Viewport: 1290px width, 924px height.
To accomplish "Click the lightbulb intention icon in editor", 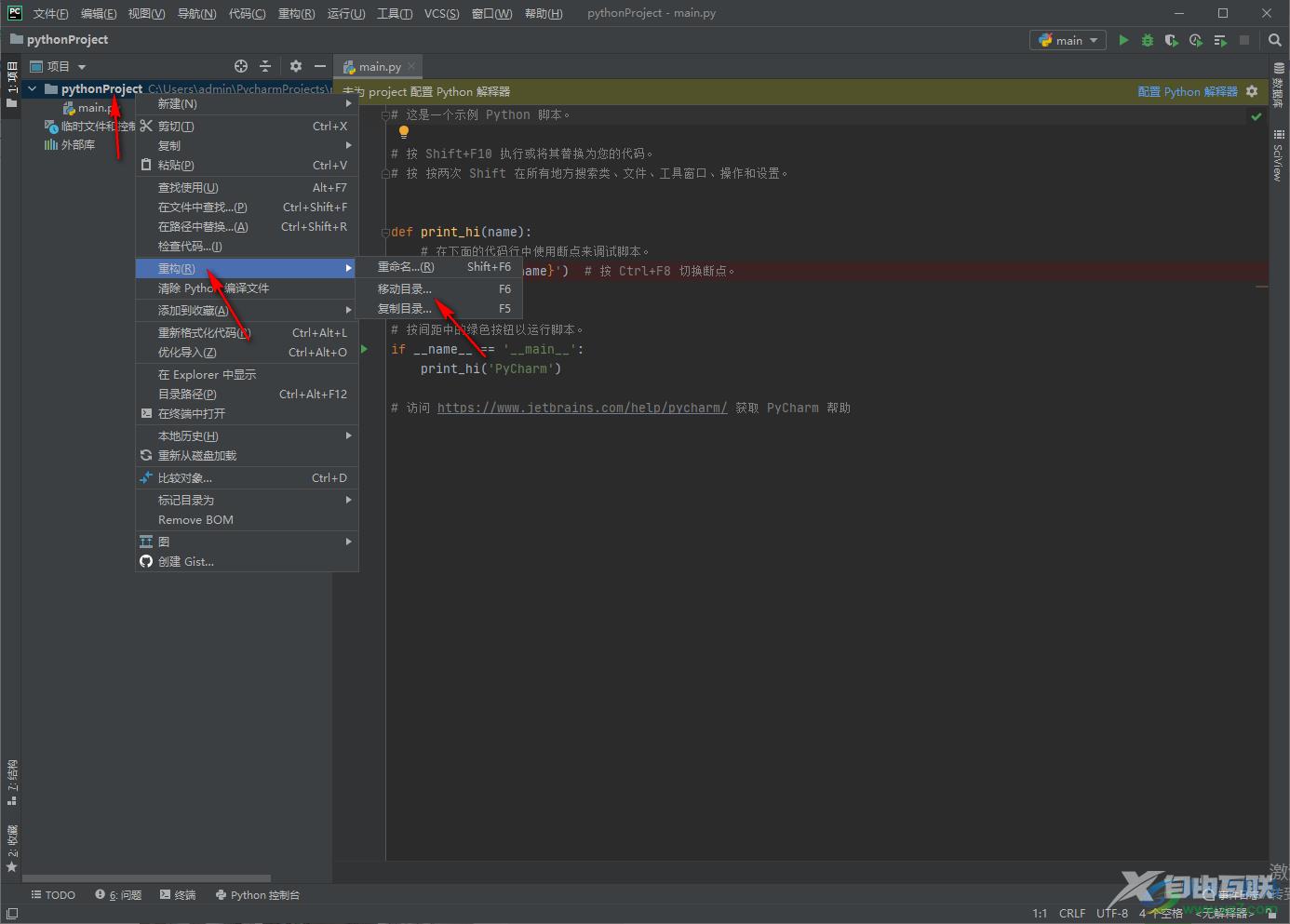I will pos(404,132).
